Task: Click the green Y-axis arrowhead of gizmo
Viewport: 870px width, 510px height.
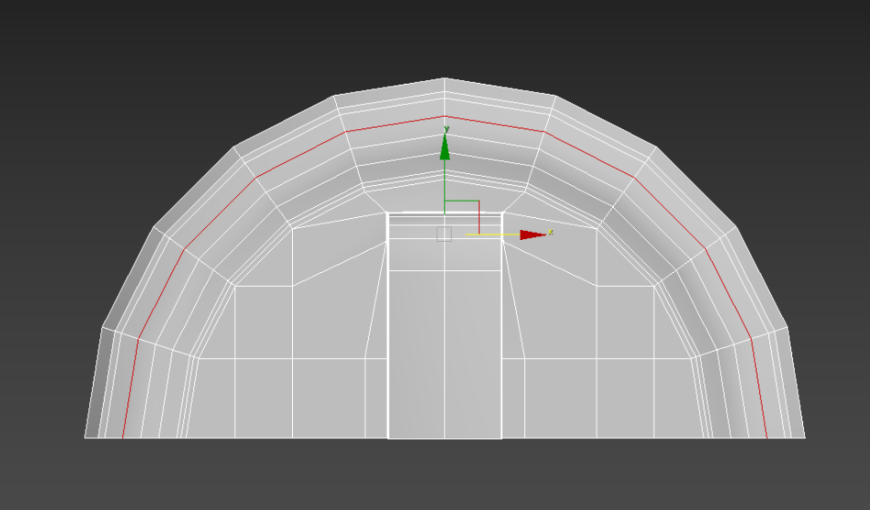Action: (444, 147)
